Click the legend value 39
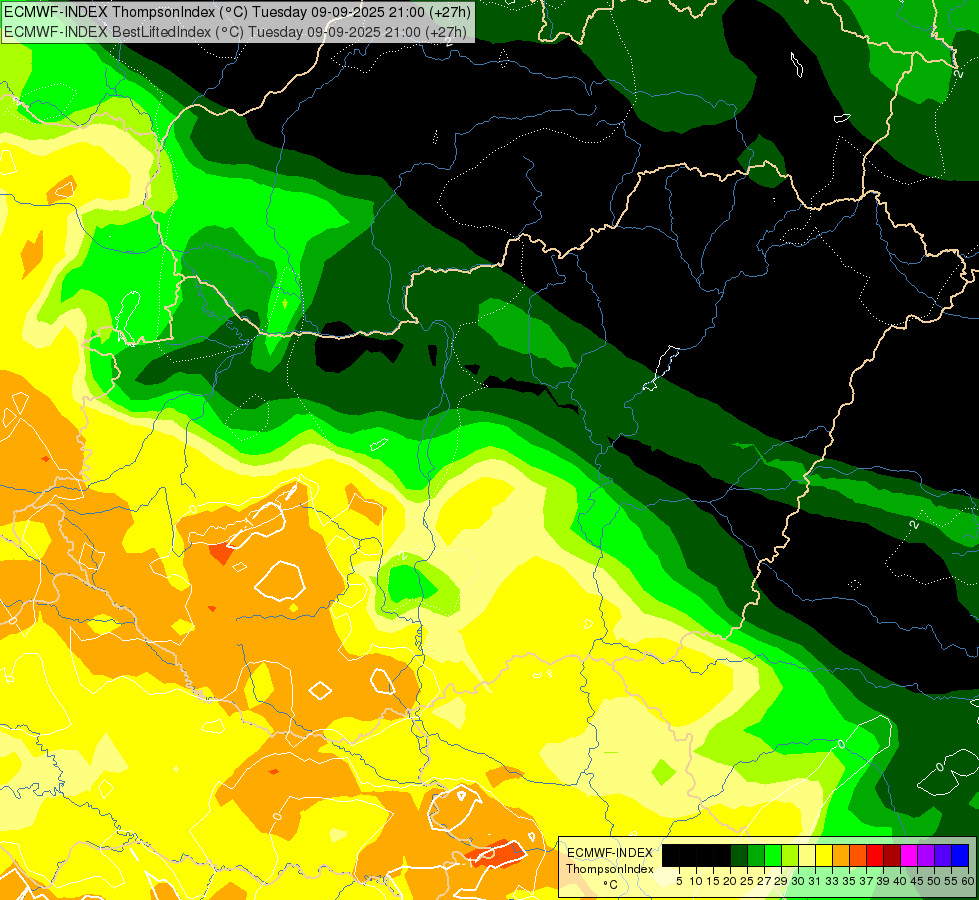 pyautogui.click(x=883, y=881)
